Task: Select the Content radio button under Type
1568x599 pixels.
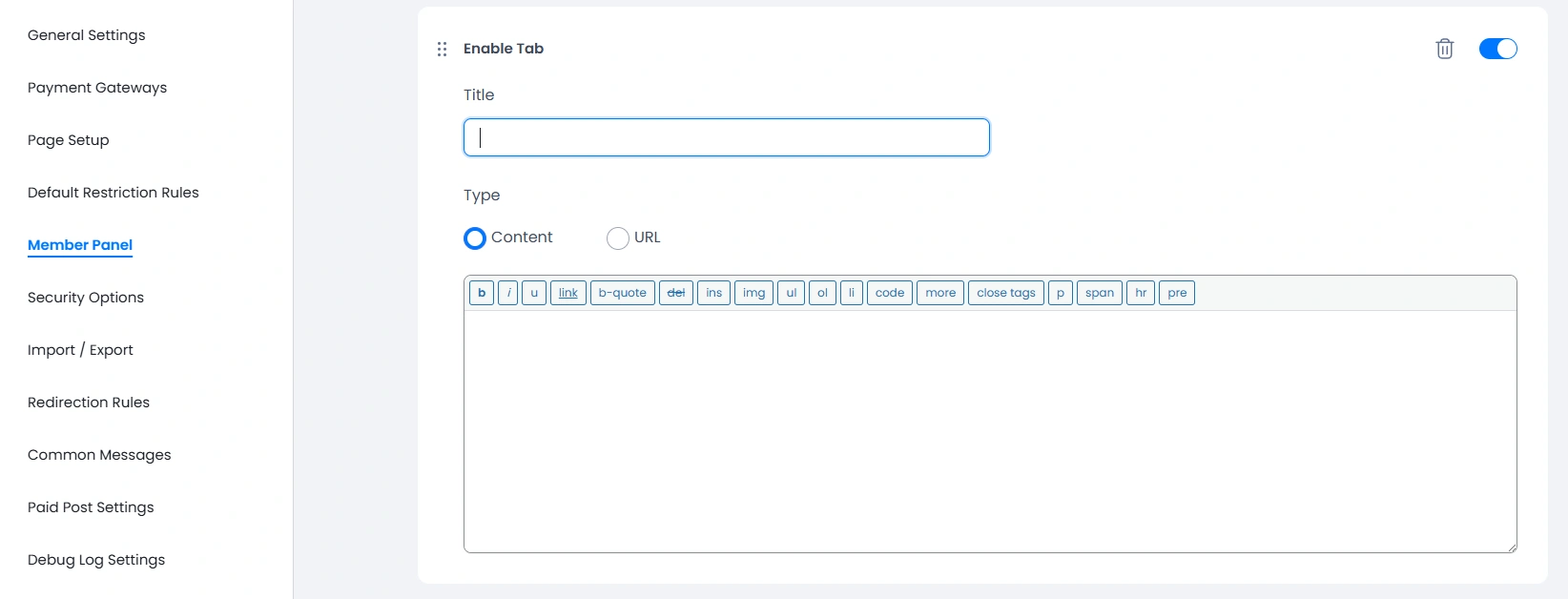Action: (x=474, y=238)
